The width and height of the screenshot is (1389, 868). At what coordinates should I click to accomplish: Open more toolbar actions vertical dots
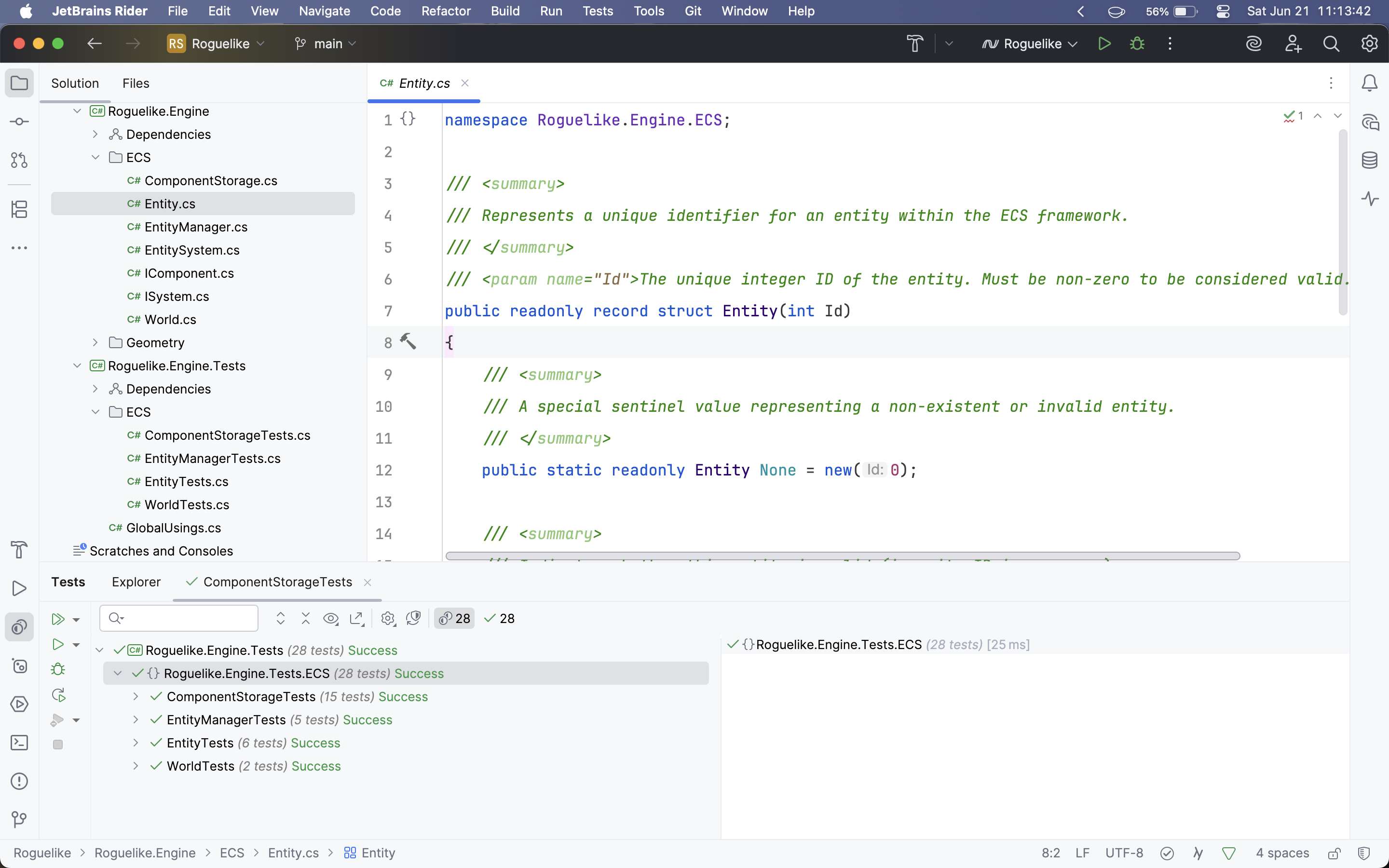click(x=1170, y=43)
